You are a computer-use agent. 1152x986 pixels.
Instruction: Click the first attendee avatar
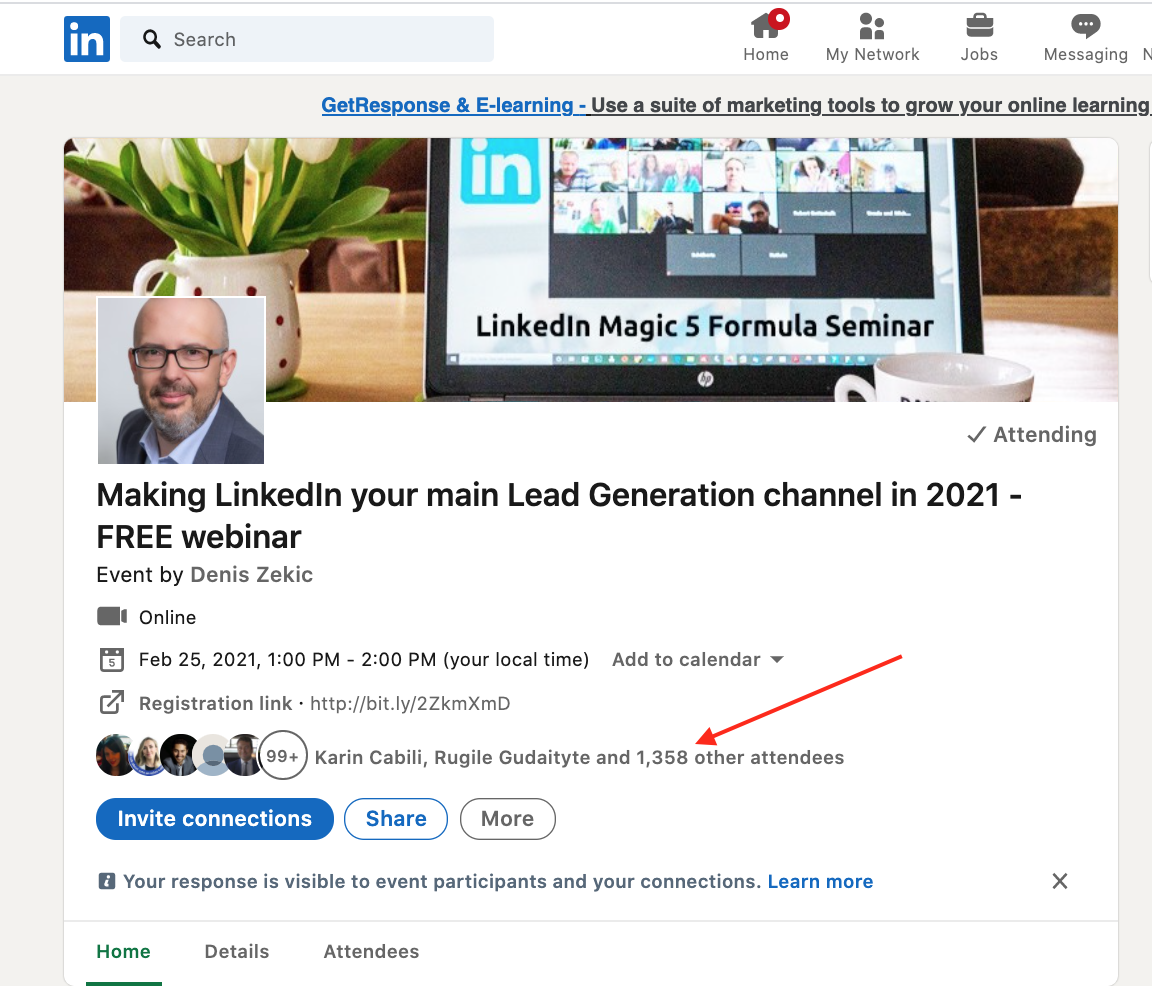pyautogui.click(x=116, y=755)
